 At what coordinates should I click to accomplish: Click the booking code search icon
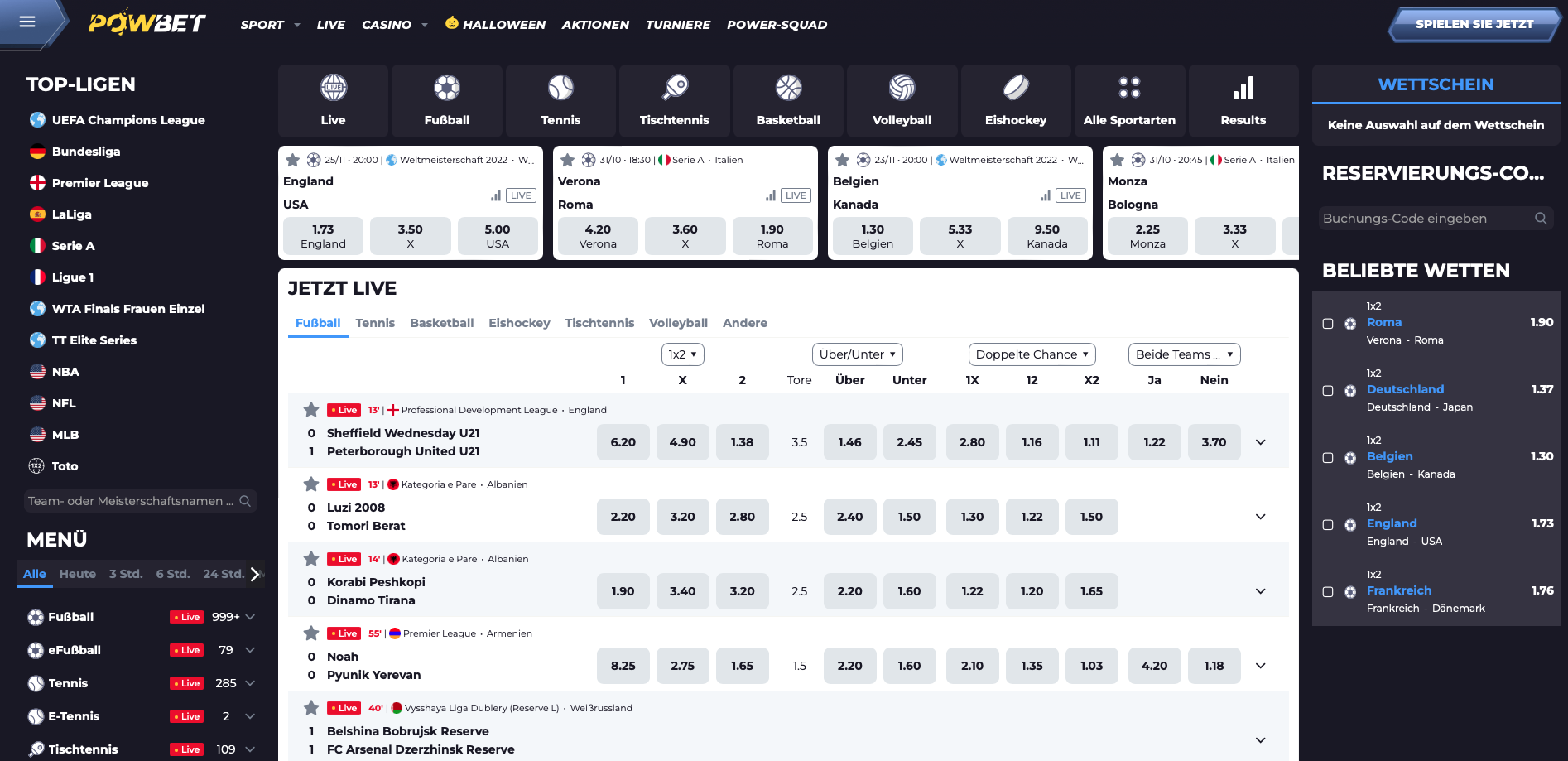(1541, 219)
